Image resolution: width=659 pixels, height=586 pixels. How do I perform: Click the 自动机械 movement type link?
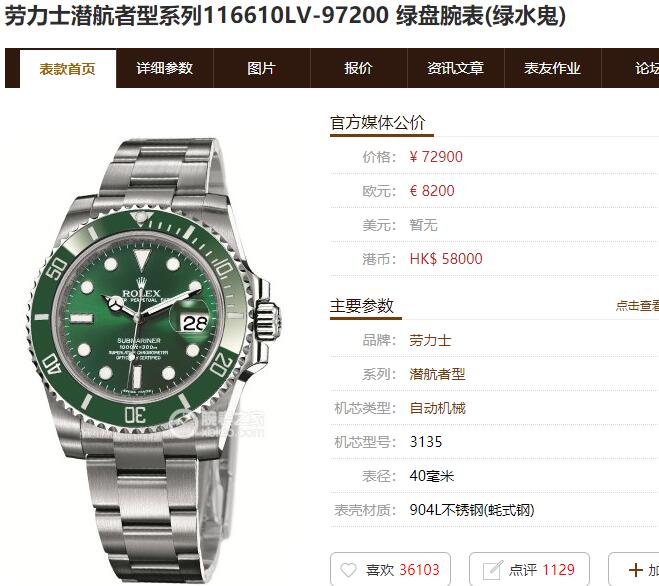pos(438,408)
